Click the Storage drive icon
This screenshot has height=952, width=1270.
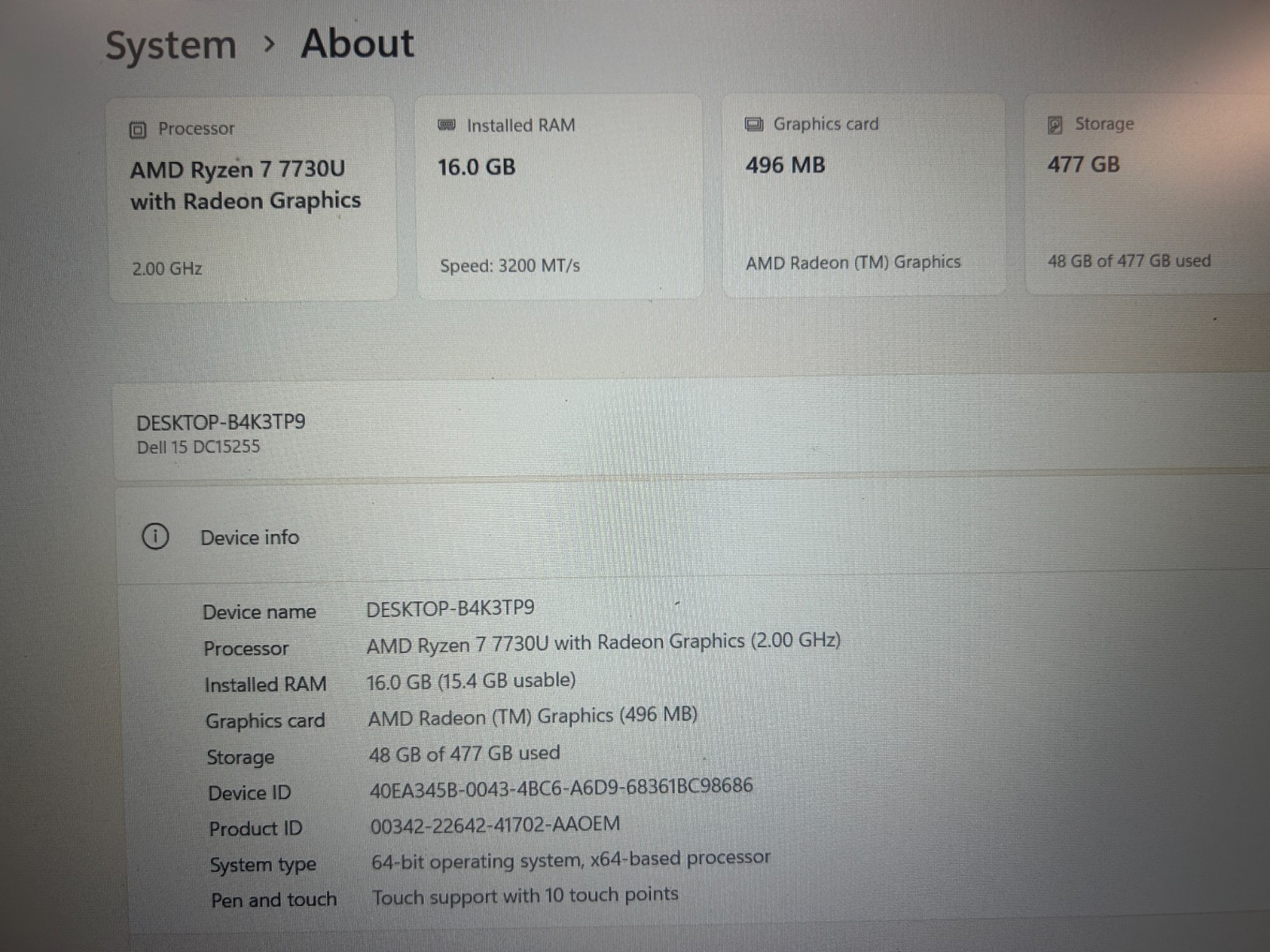click(1055, 125)
